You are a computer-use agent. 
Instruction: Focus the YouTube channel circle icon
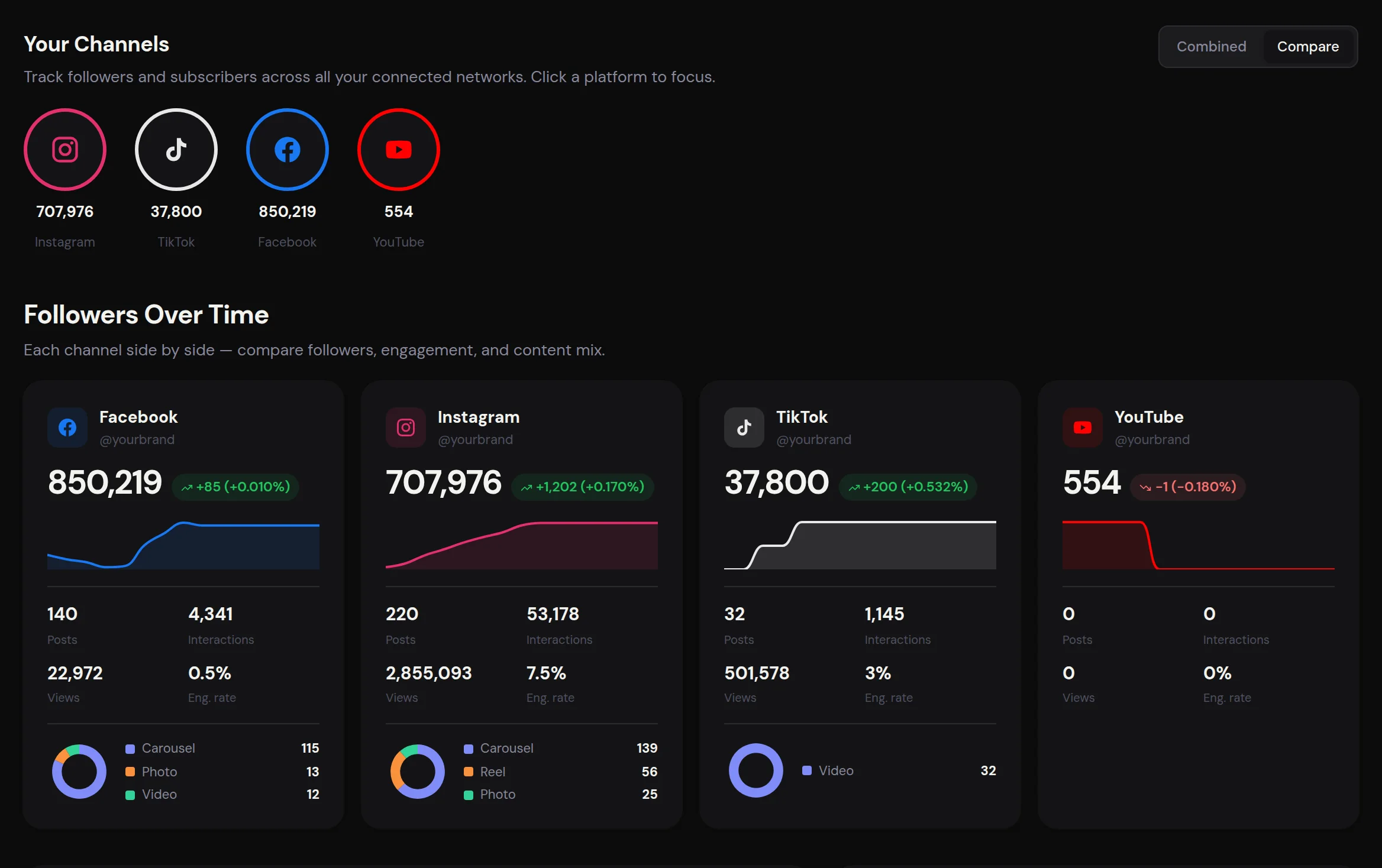[x=399, y=150]
